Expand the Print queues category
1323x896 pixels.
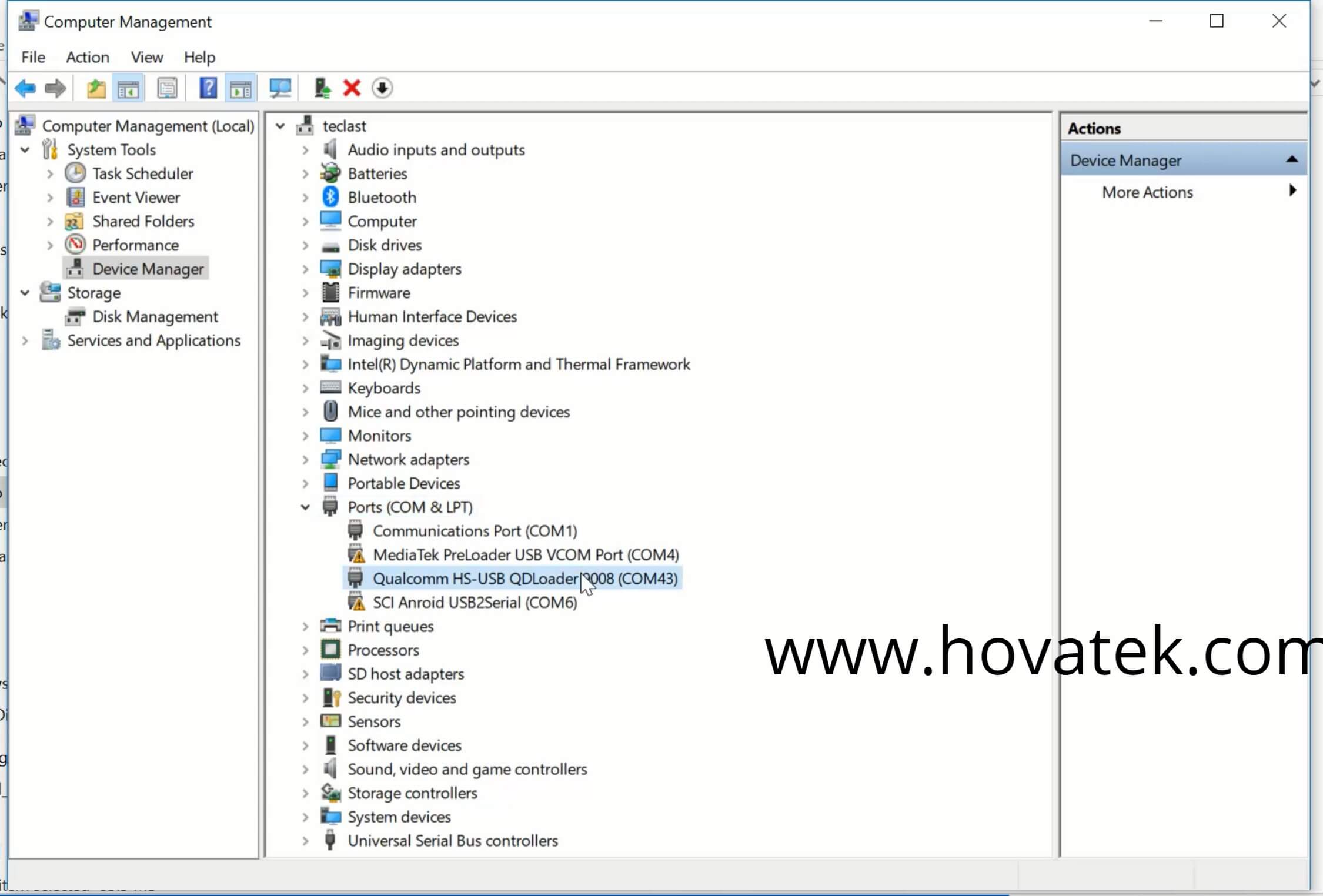click(305, 626)
